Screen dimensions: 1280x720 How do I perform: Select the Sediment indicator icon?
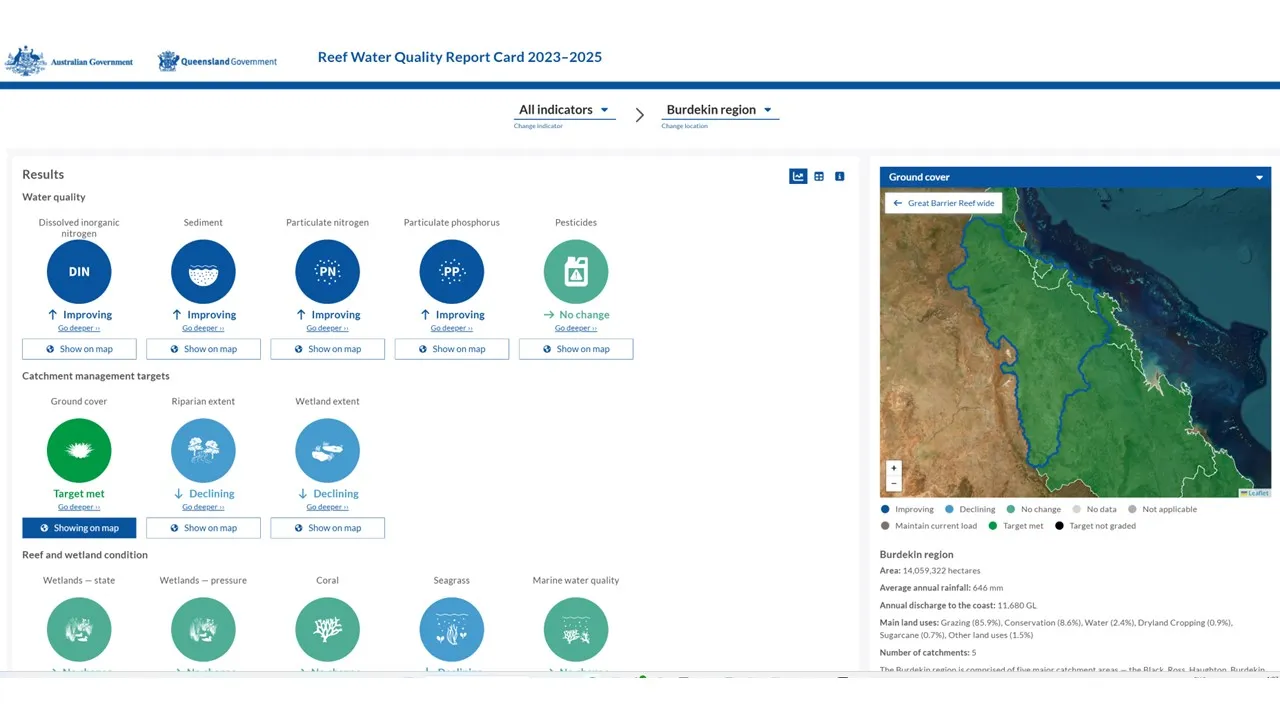click(x=203, y=271)
